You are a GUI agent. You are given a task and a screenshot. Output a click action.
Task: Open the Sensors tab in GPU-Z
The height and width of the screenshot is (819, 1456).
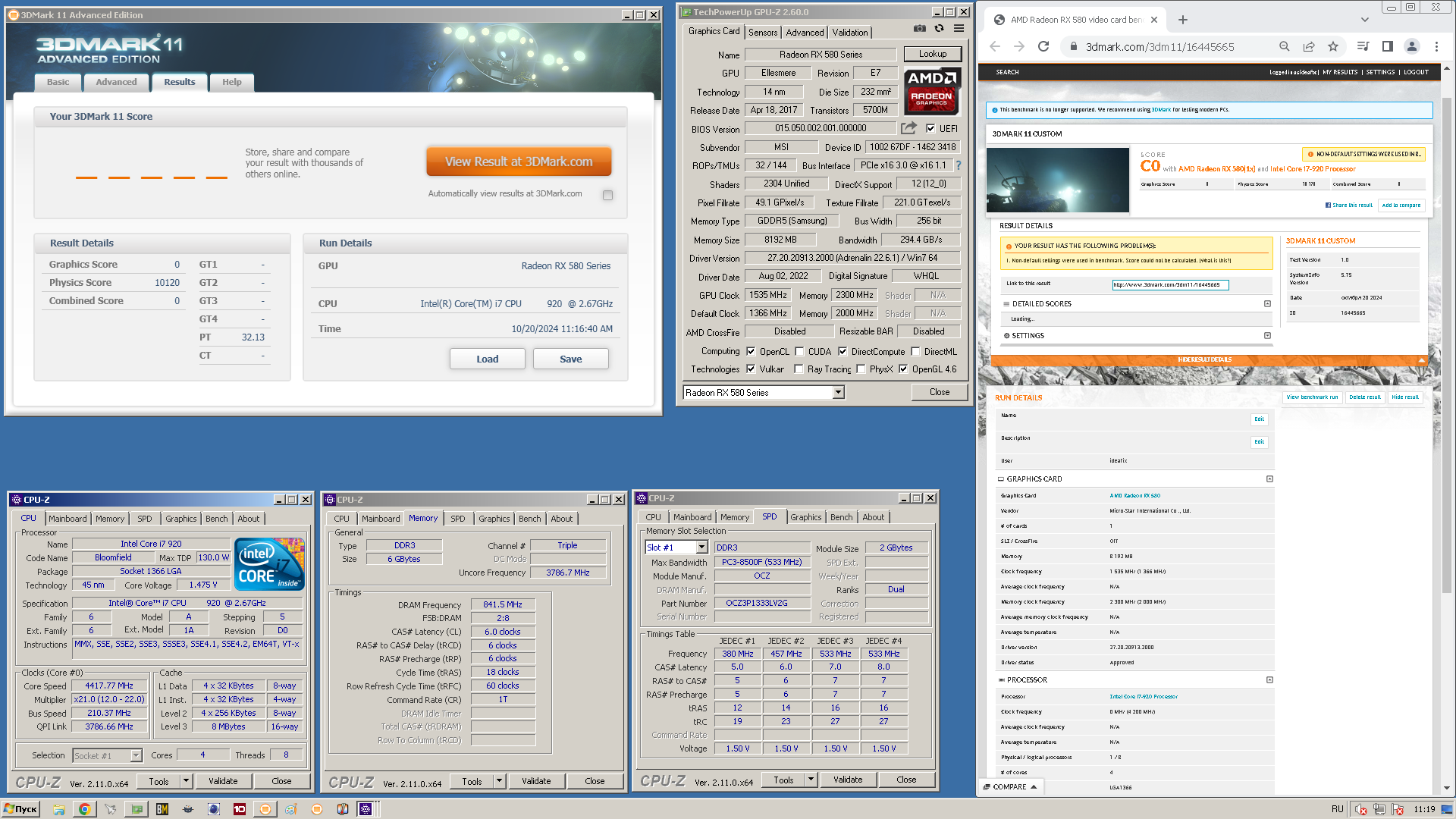(x=763, y=32)
